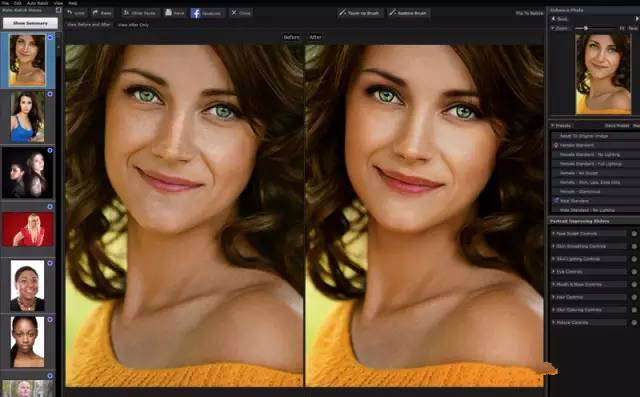Toggle Skin Lighting Controls on/off switch
This screenshot has height=397, width=640.
tap(634, 259)
